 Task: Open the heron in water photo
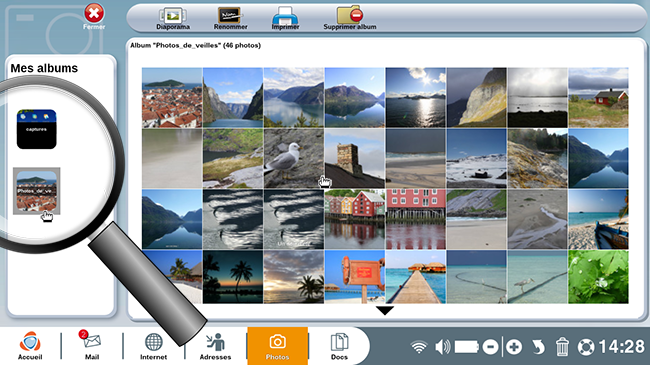(x=537, y=277)
